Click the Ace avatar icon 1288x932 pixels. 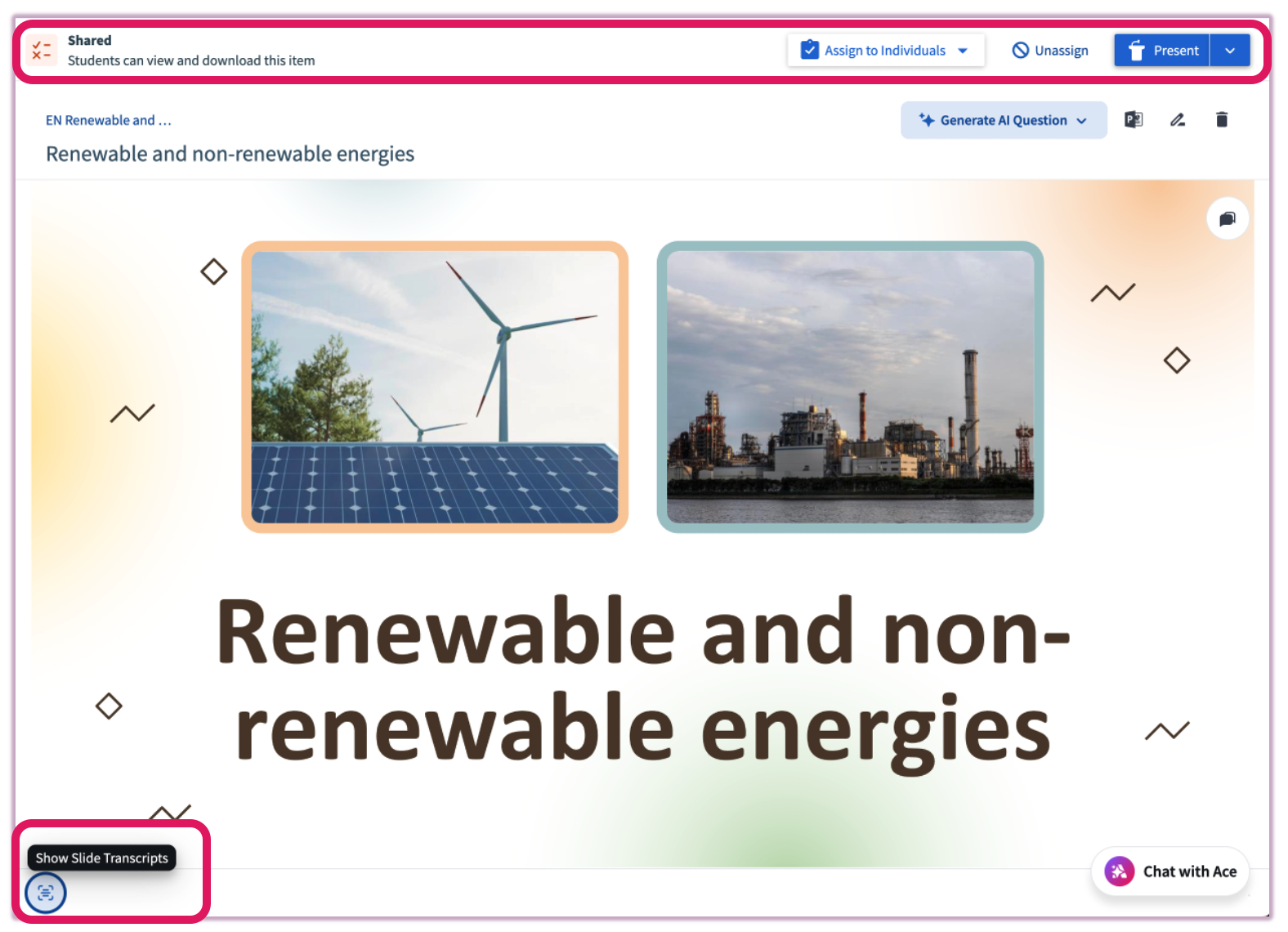(1119, 872)
